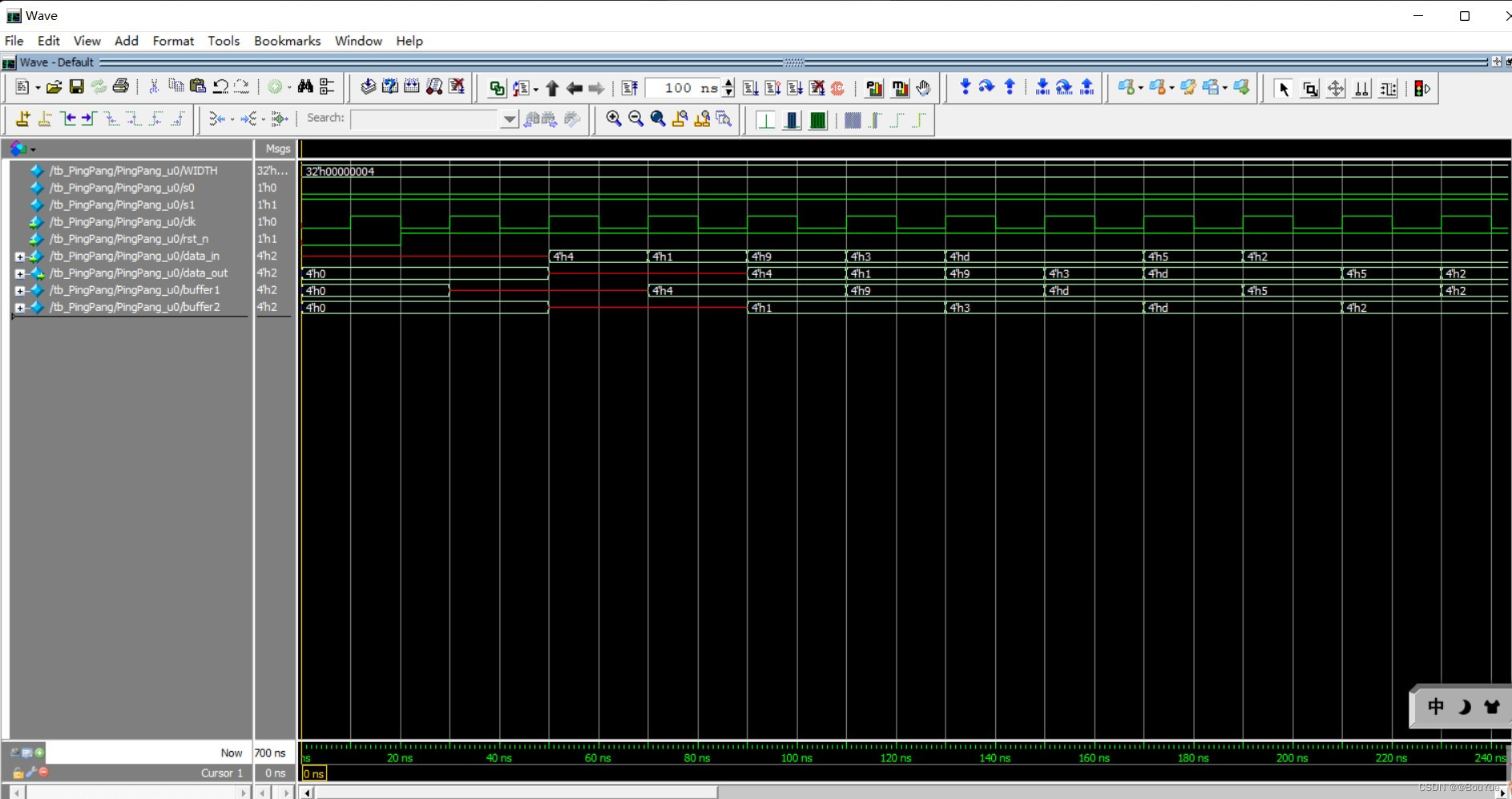Add a new cursor at bottom left
The width and height of the screenshot is (1512, 799).
click(x=39, y=752)
